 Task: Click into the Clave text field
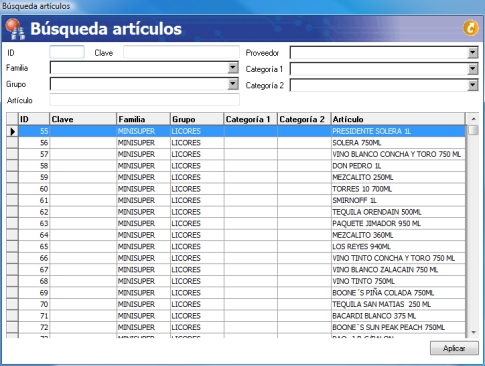181,52
